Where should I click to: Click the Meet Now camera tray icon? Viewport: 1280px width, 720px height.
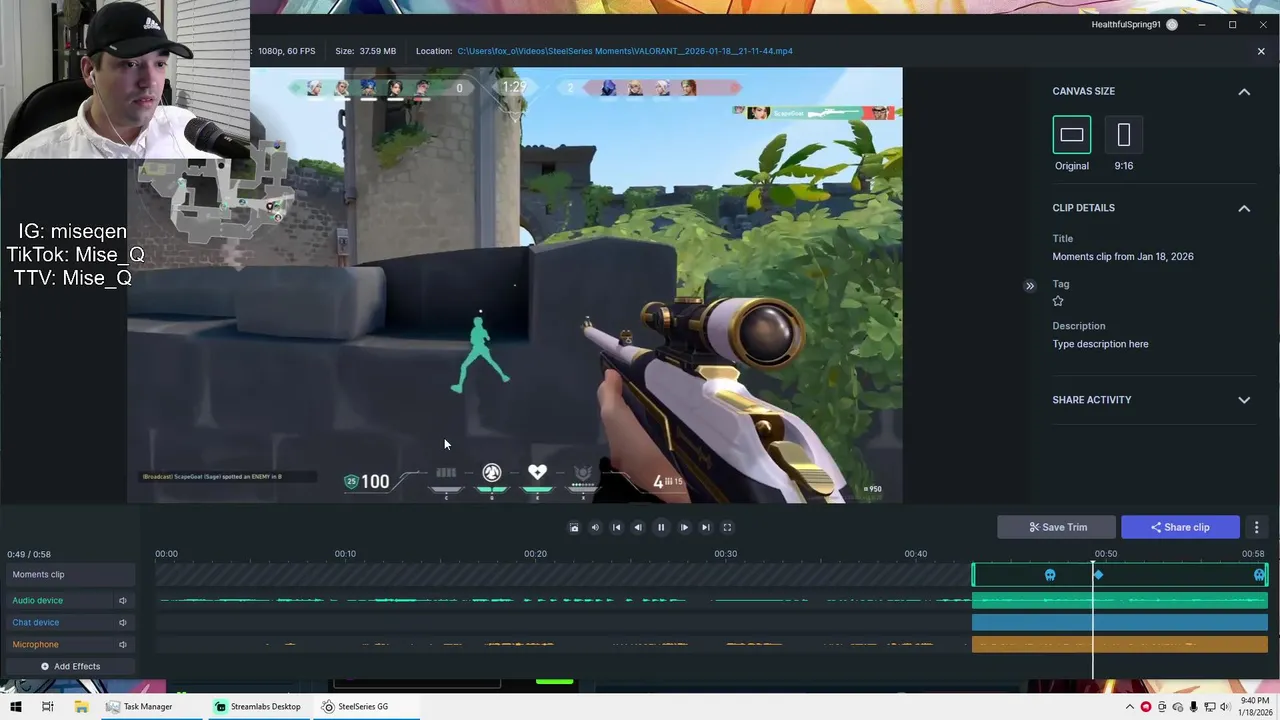[x=1162, y=707]
